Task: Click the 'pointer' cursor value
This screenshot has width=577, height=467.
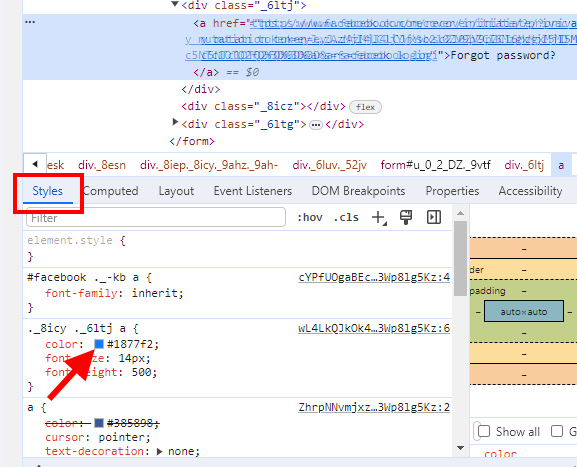Action: [121, 437]
